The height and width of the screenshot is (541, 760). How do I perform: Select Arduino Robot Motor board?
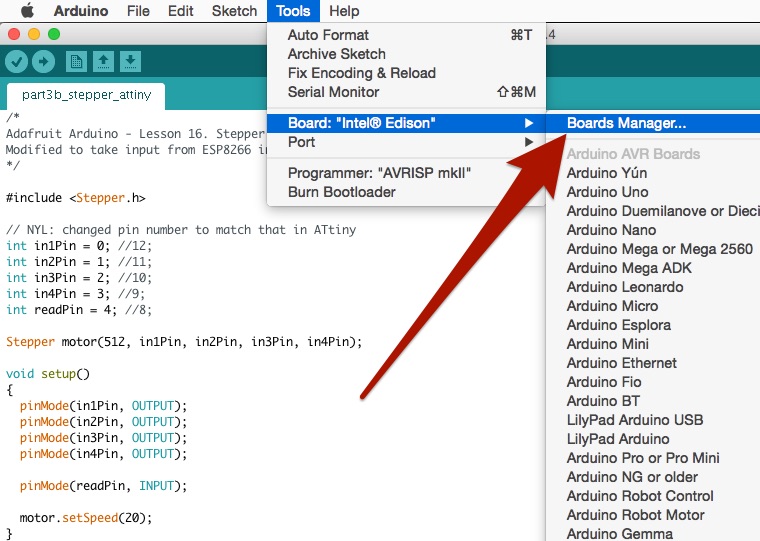[653, 515]
